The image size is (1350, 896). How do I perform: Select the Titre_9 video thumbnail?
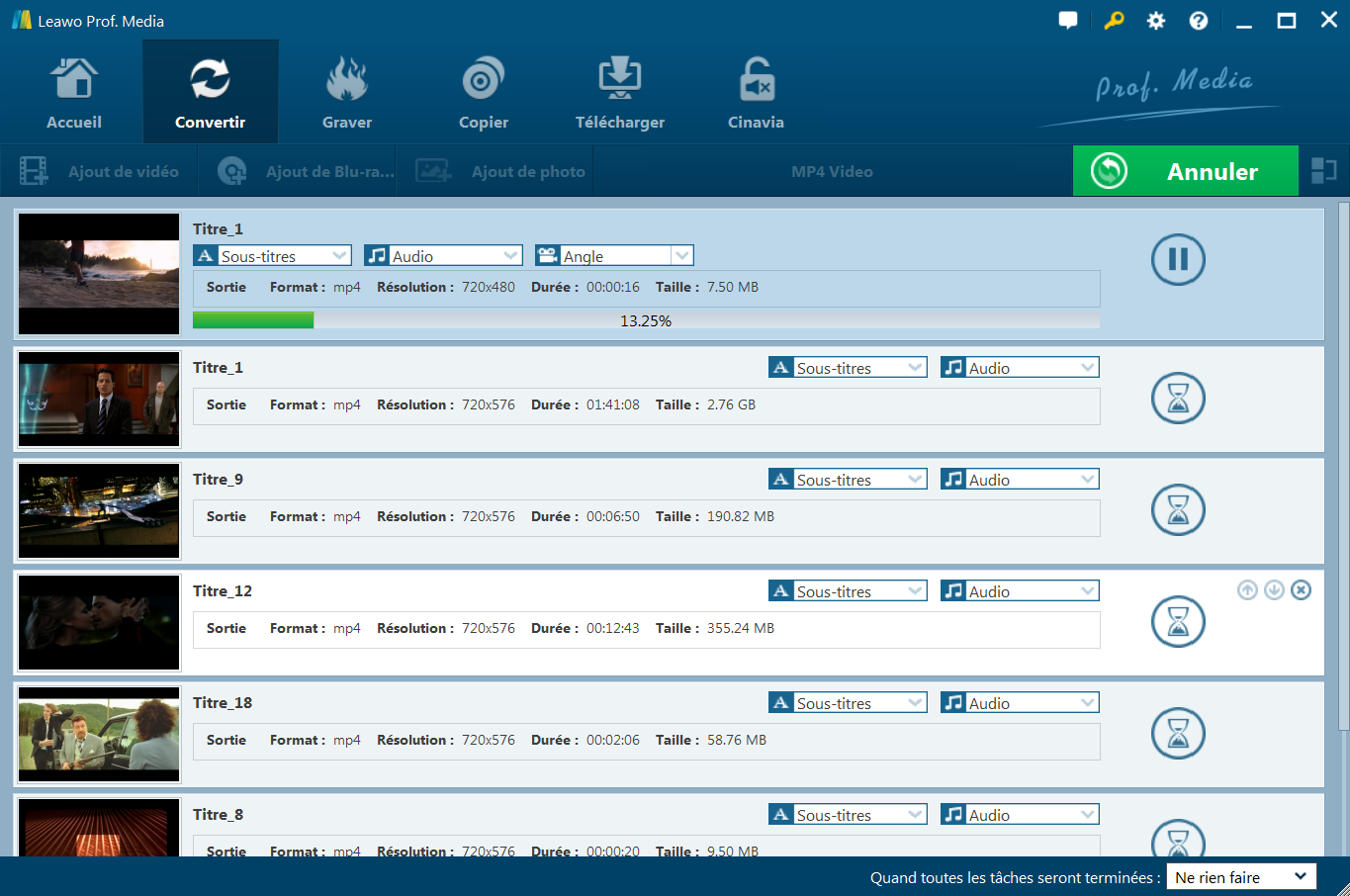(x=99, y=511)
